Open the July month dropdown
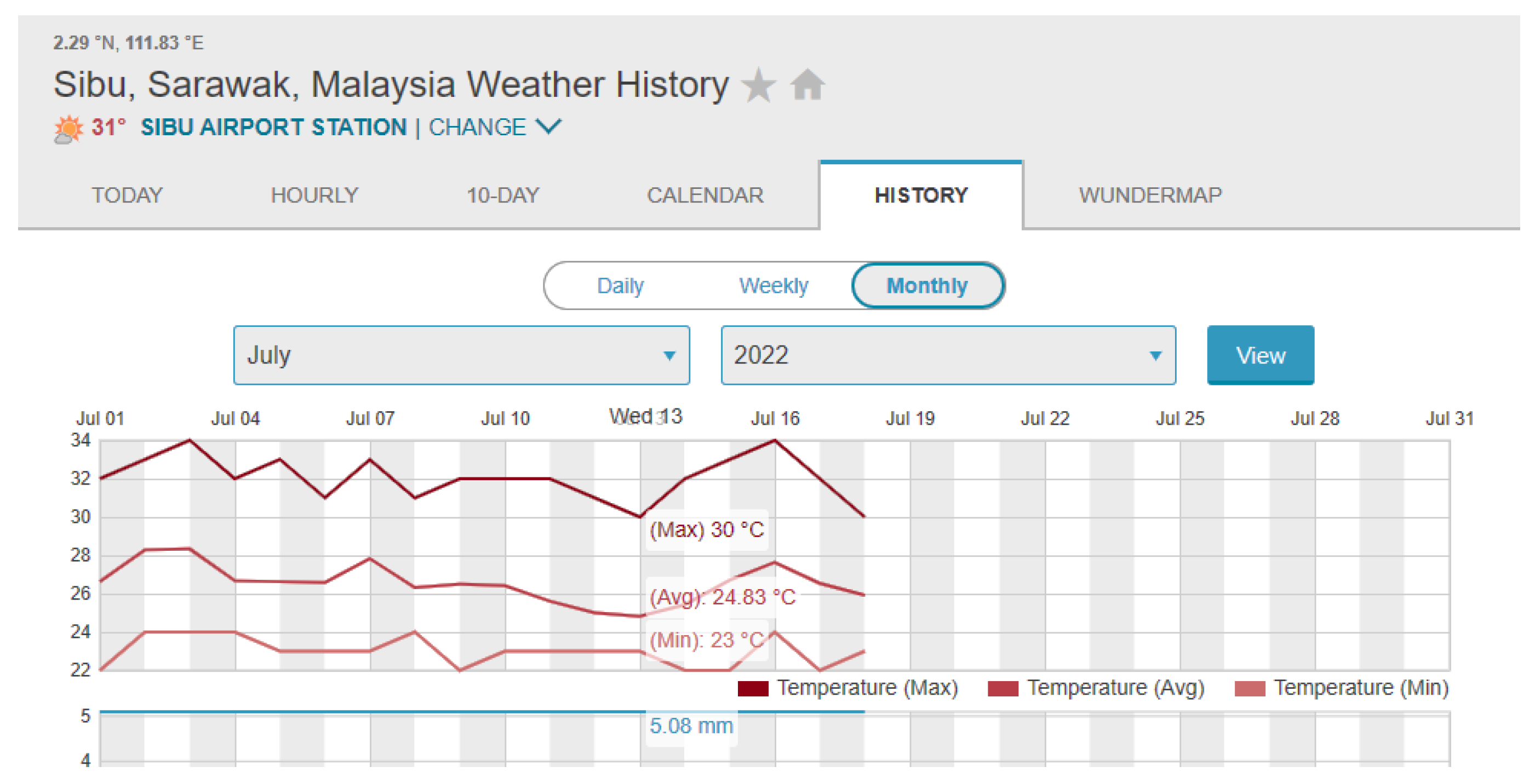The width and height of the screenshot is (1535, 784). 461,356
